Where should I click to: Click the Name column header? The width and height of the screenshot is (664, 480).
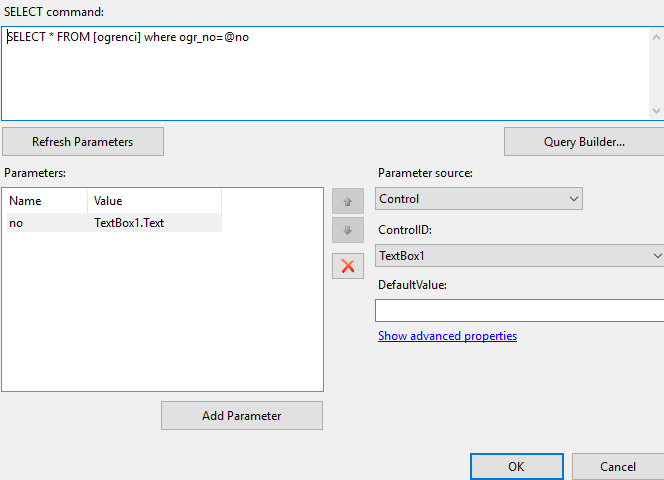(47, 201)
